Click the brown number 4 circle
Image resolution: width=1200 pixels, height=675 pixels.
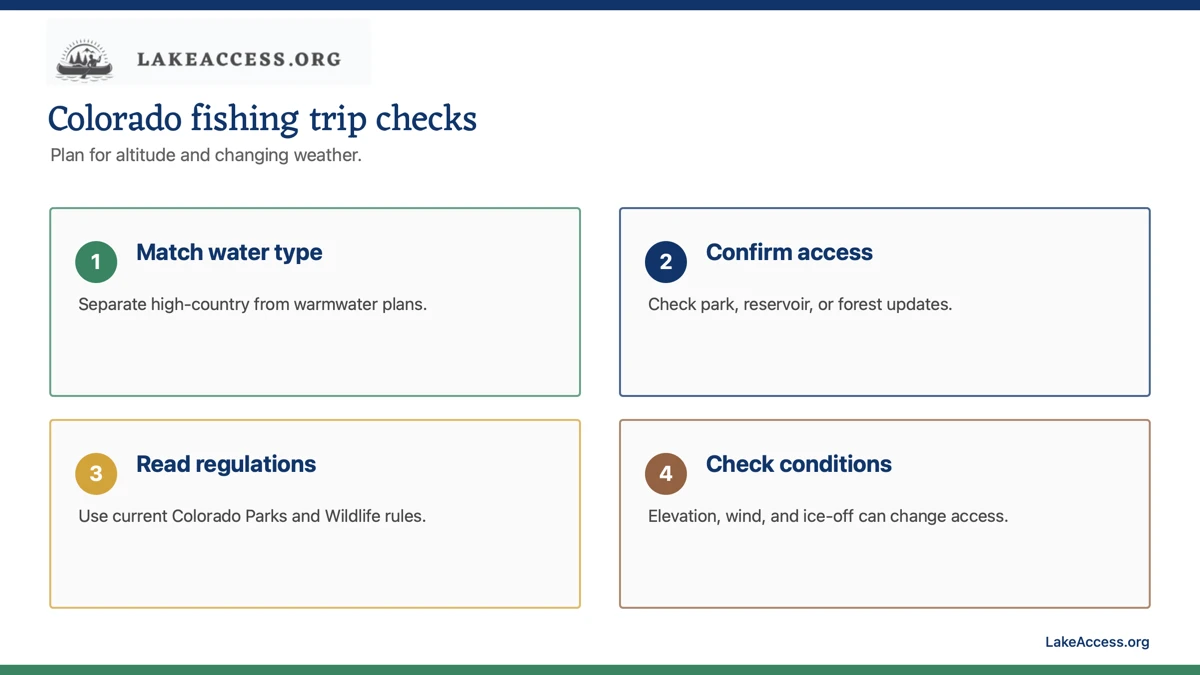666,474
